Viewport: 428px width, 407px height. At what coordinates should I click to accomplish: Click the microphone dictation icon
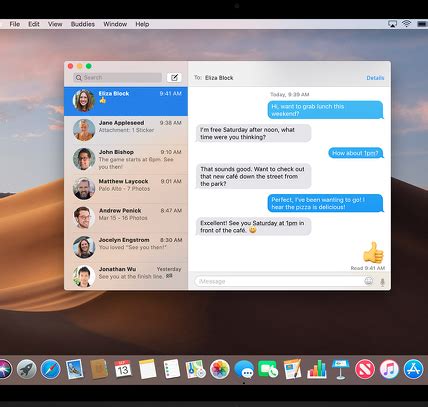tap(382, 282)
